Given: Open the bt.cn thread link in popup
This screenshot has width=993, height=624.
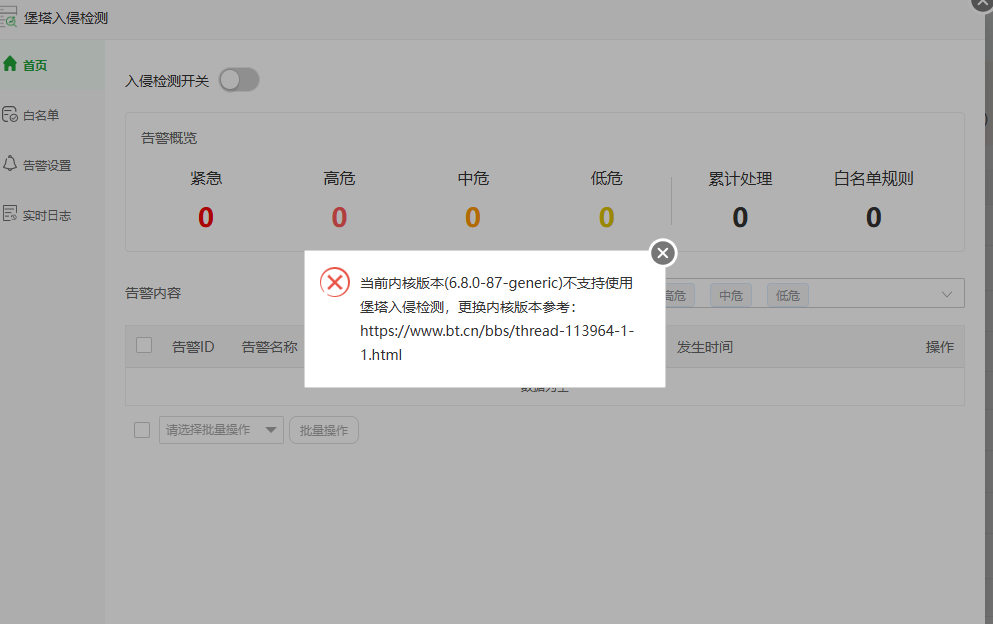Looking at the screenshot, I should [497, 343].
